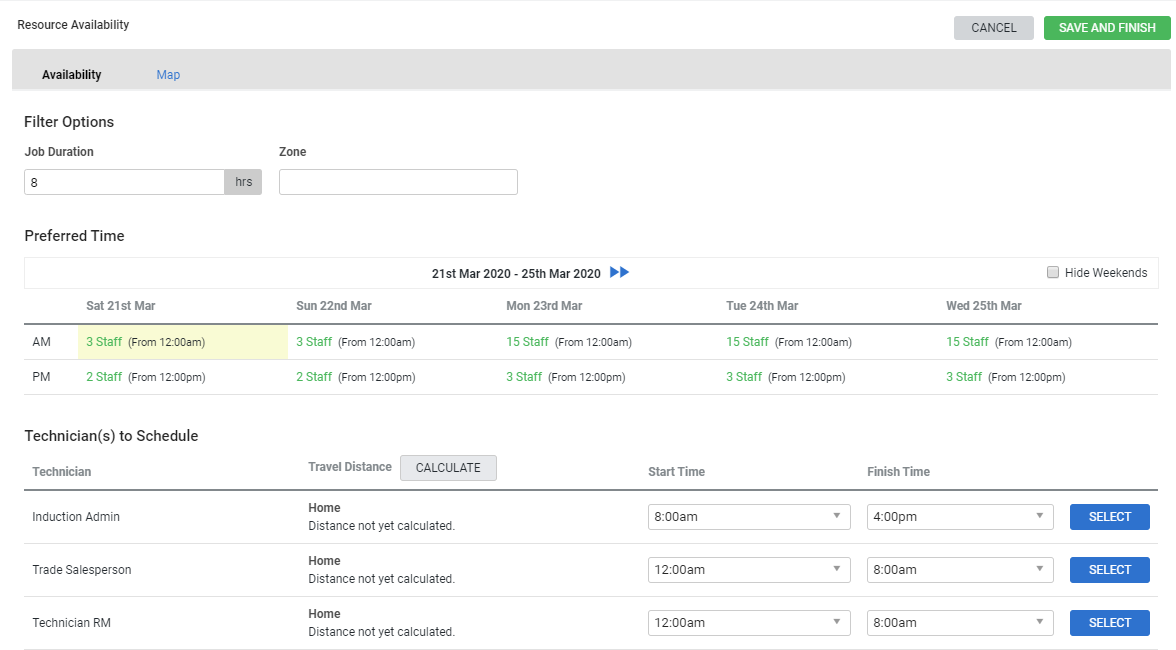Click the Sun 22nd Mar column header
Screen dimensions: 1176x650
pyautogui.click(x=334, y=306)
